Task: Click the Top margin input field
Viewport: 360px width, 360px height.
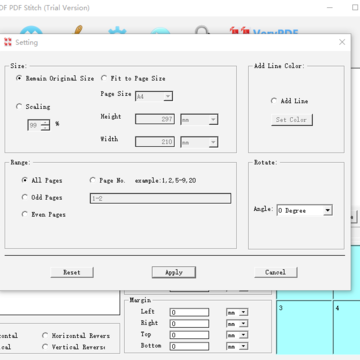Action: [189, 335]
